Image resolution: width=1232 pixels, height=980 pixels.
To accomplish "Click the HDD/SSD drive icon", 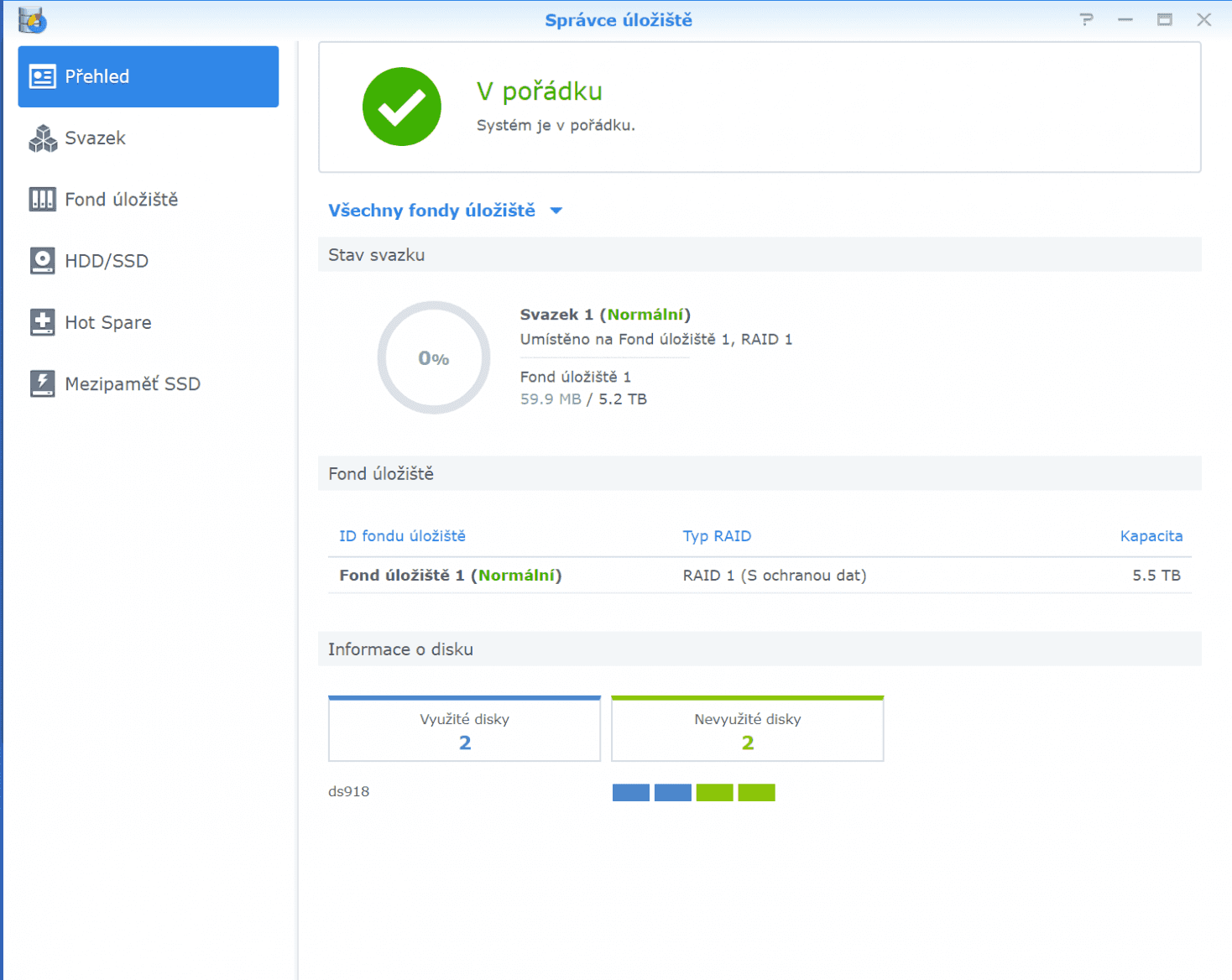I will (42, 261).
